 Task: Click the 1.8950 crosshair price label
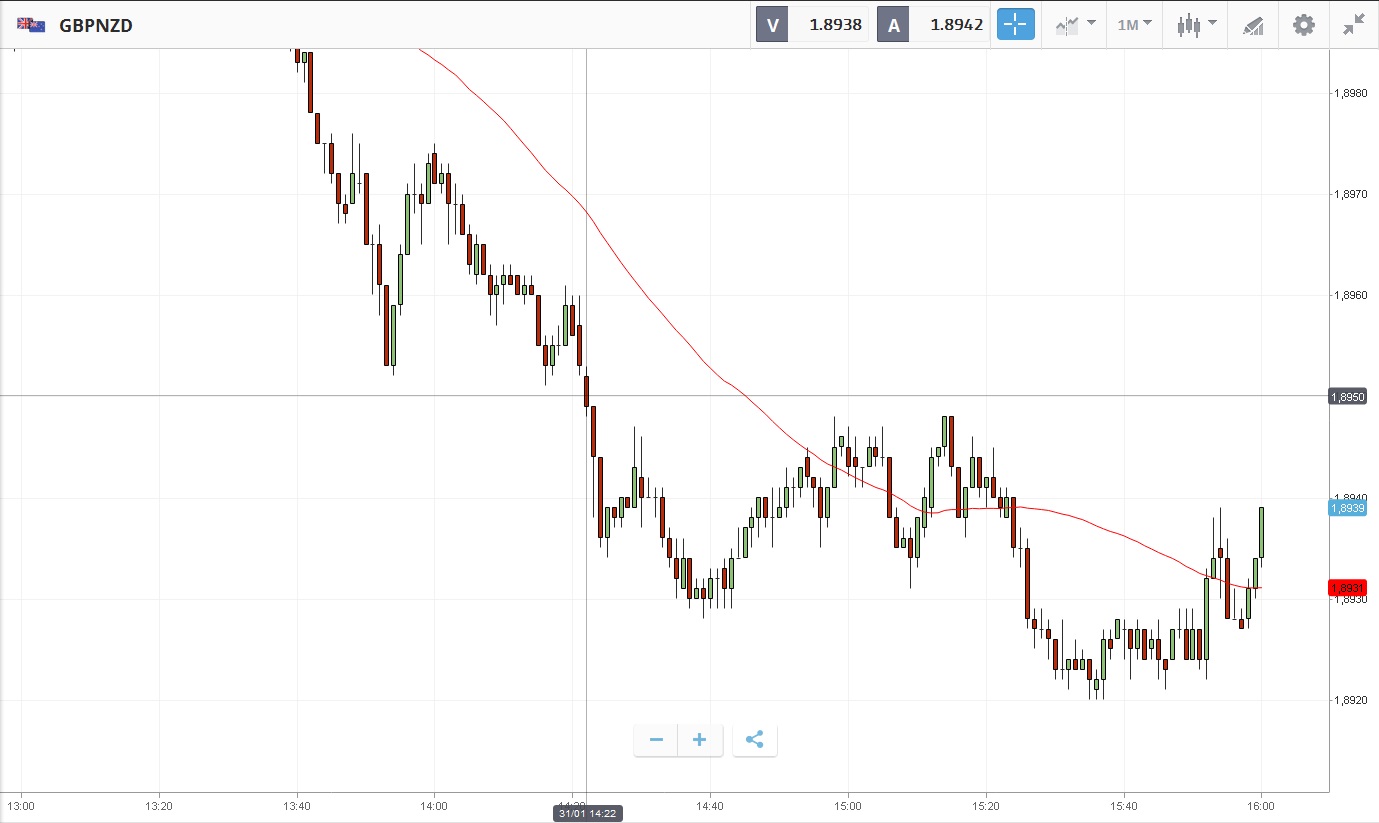click(1347, 397)
